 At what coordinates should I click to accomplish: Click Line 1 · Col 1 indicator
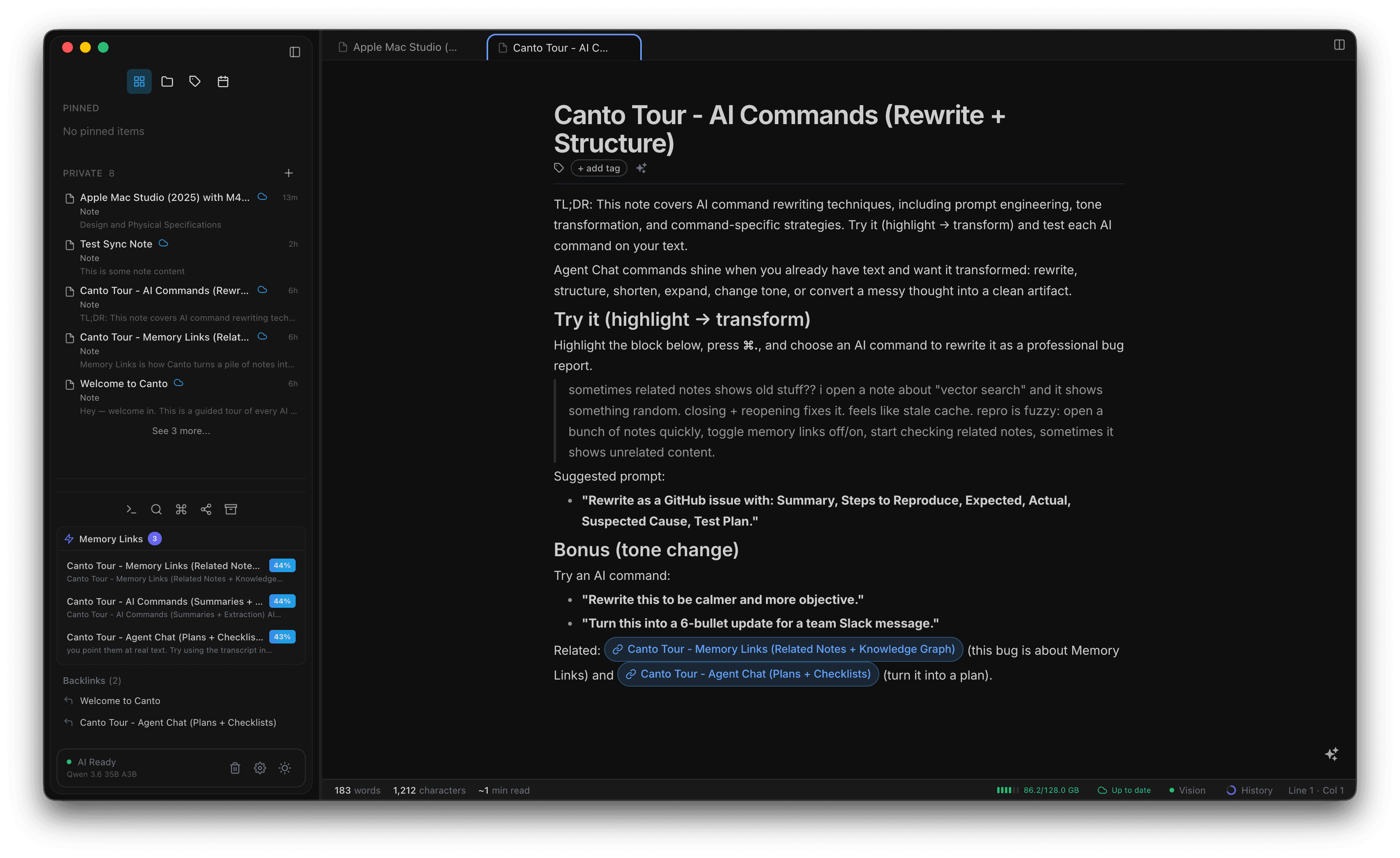(1316, 791)
